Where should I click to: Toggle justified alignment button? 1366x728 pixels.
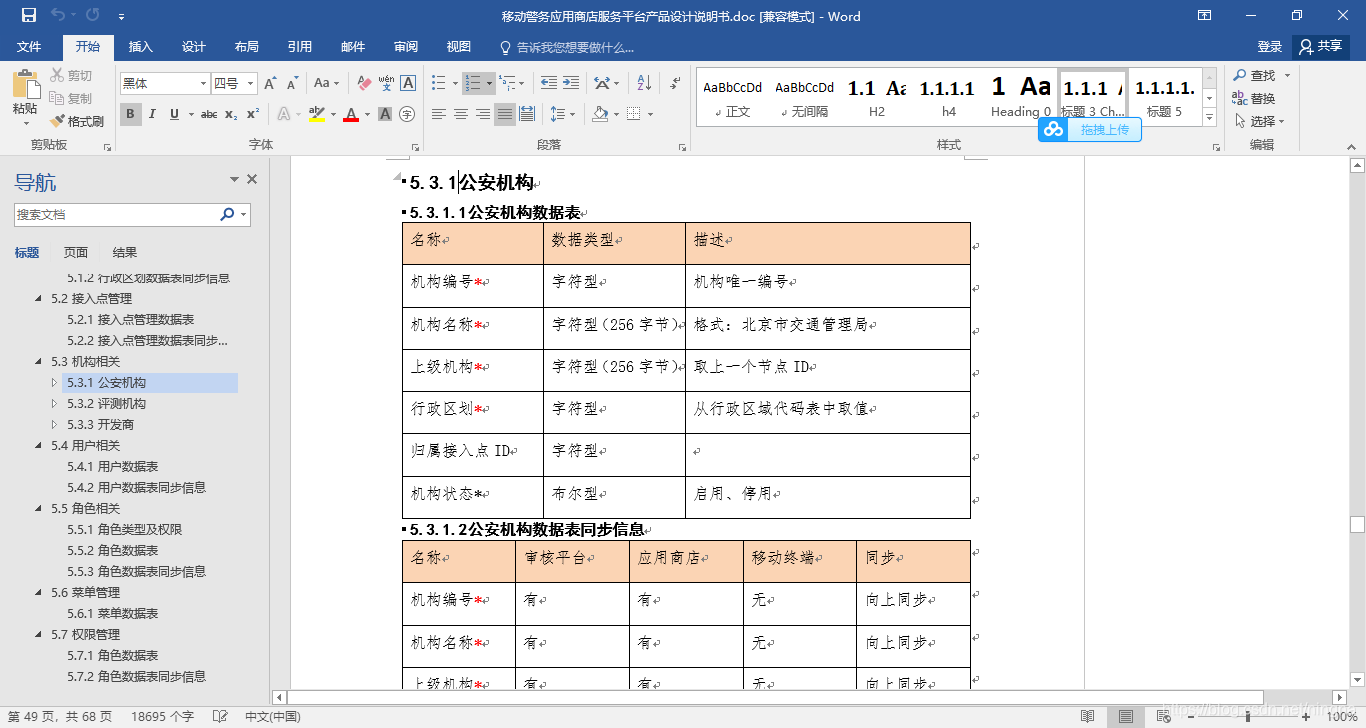coord(505,114)
